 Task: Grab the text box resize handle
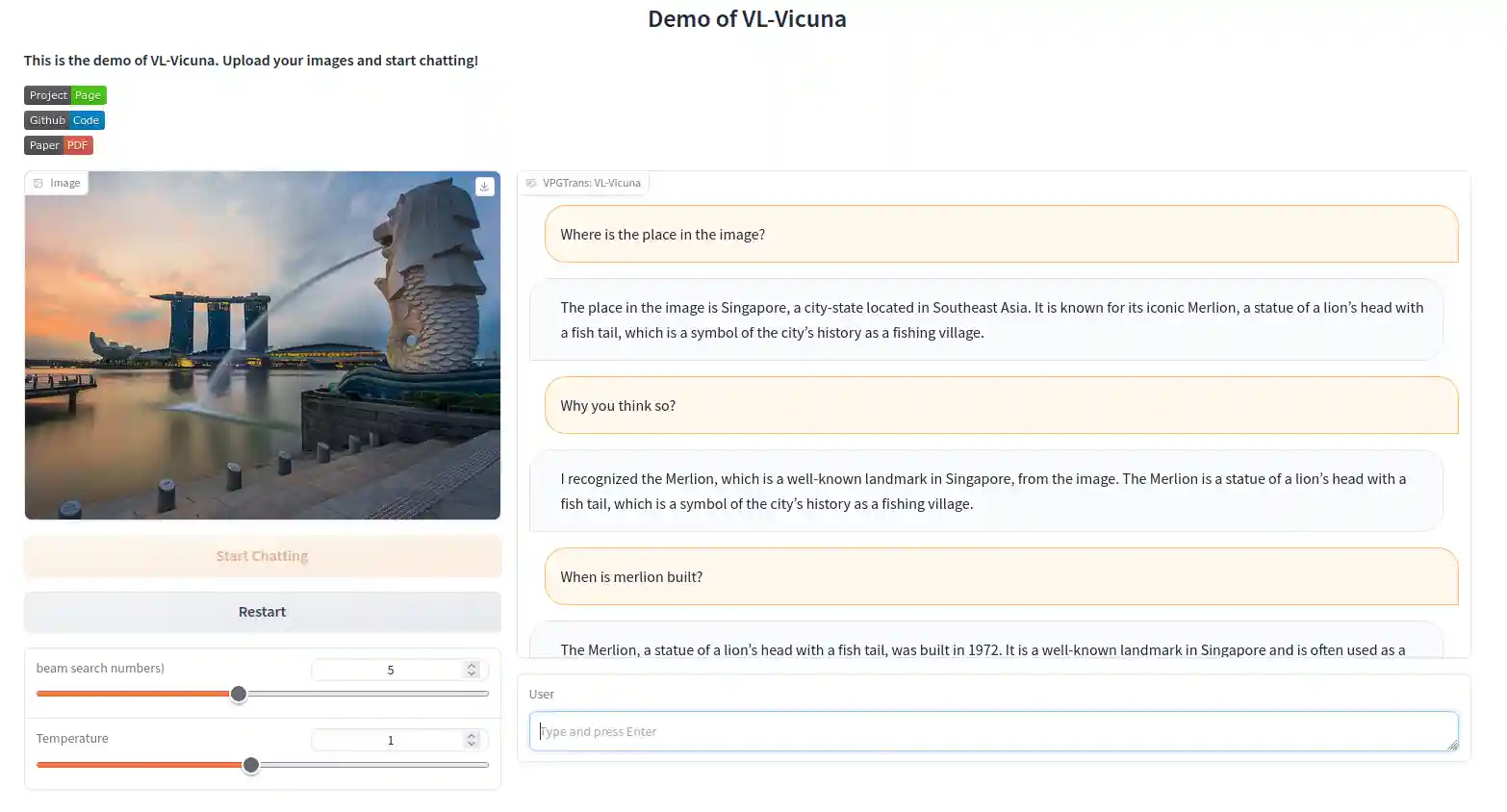pyautogui.click(x=1452, y=744)
